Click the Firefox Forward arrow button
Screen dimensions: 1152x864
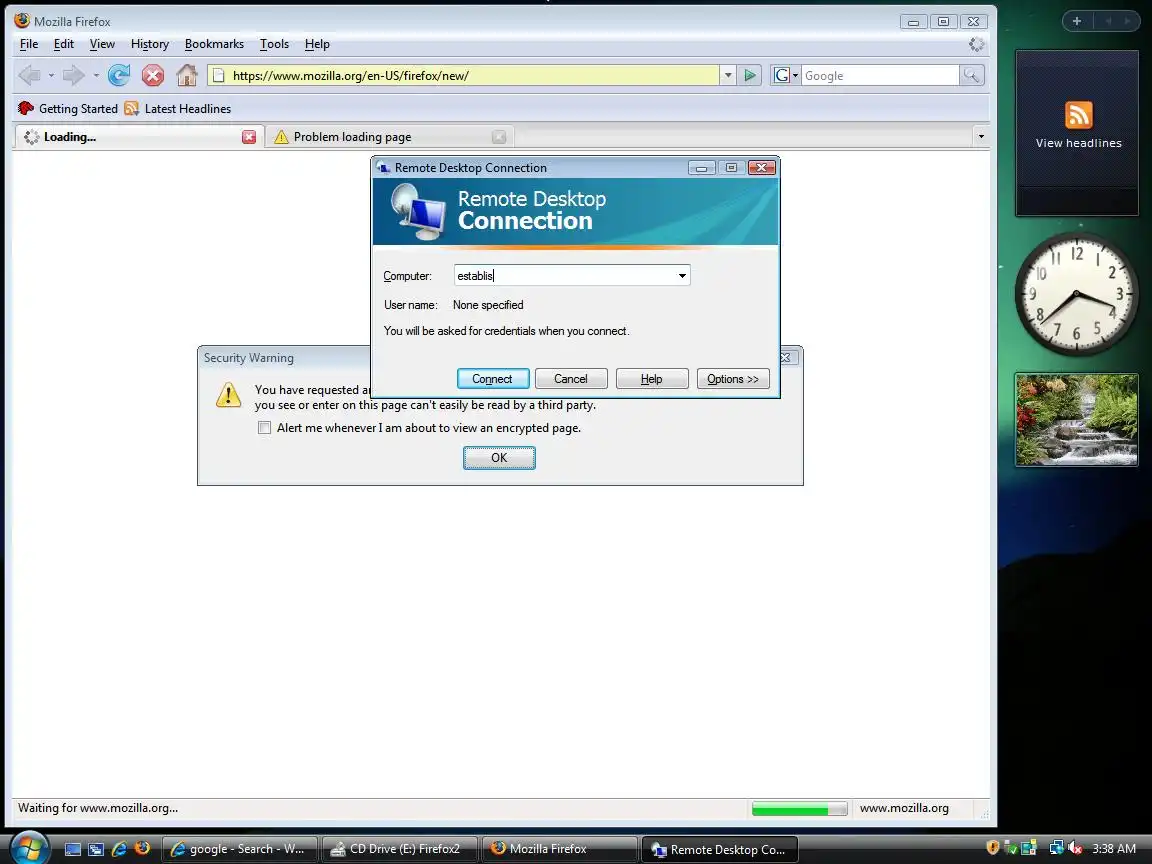tap(73, 75)
